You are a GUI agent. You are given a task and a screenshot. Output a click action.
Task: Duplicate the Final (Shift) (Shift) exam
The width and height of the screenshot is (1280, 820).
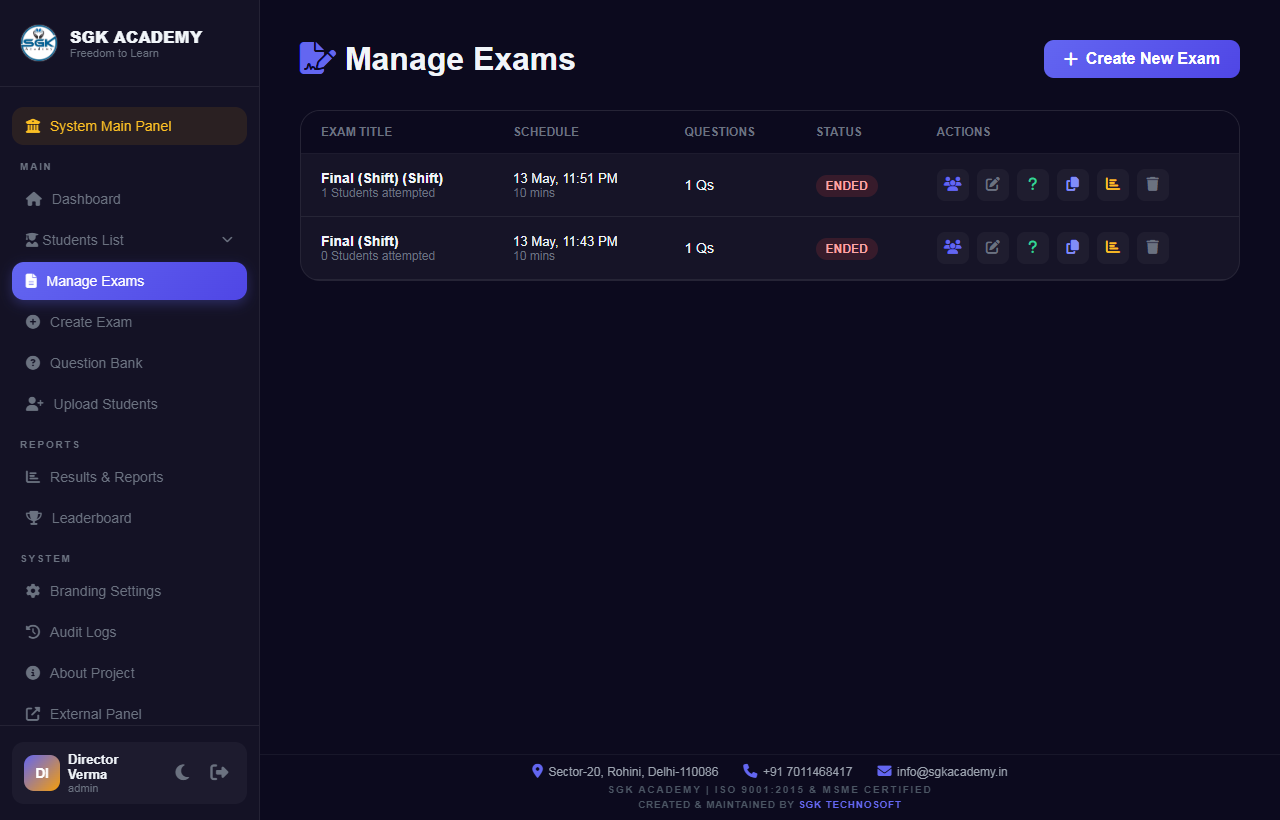tap(1073, 185)
